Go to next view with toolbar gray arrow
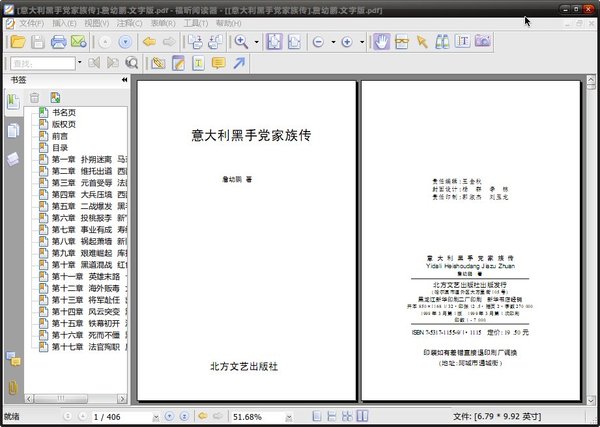The height and width of the screenshot is (427, 600). [169, 41]
